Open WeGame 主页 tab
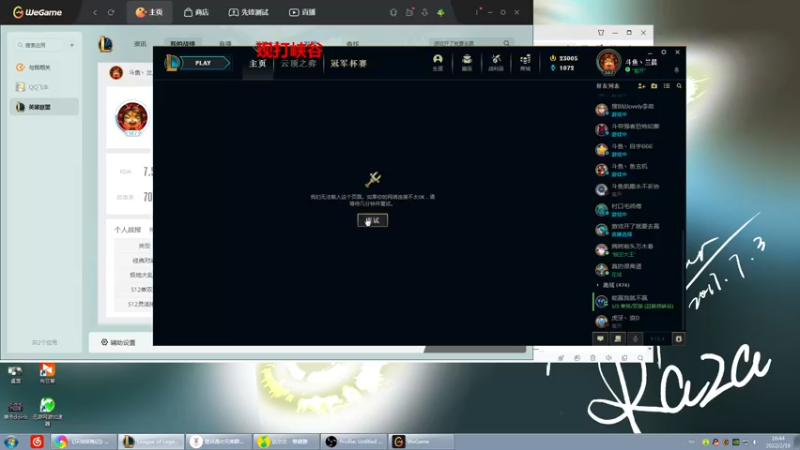The width and height of the screenshot is (800, 450). pyautogui.click(x=149, y=12)
